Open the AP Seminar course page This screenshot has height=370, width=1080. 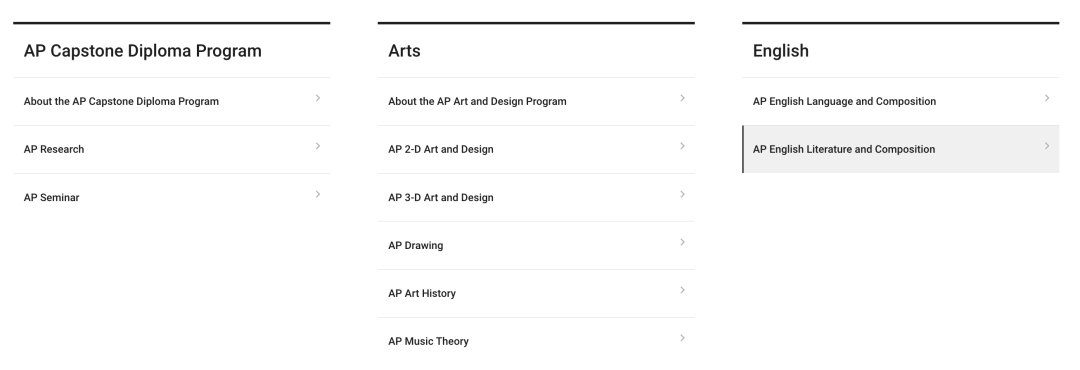pyautogui.click(x=52, y=198)
